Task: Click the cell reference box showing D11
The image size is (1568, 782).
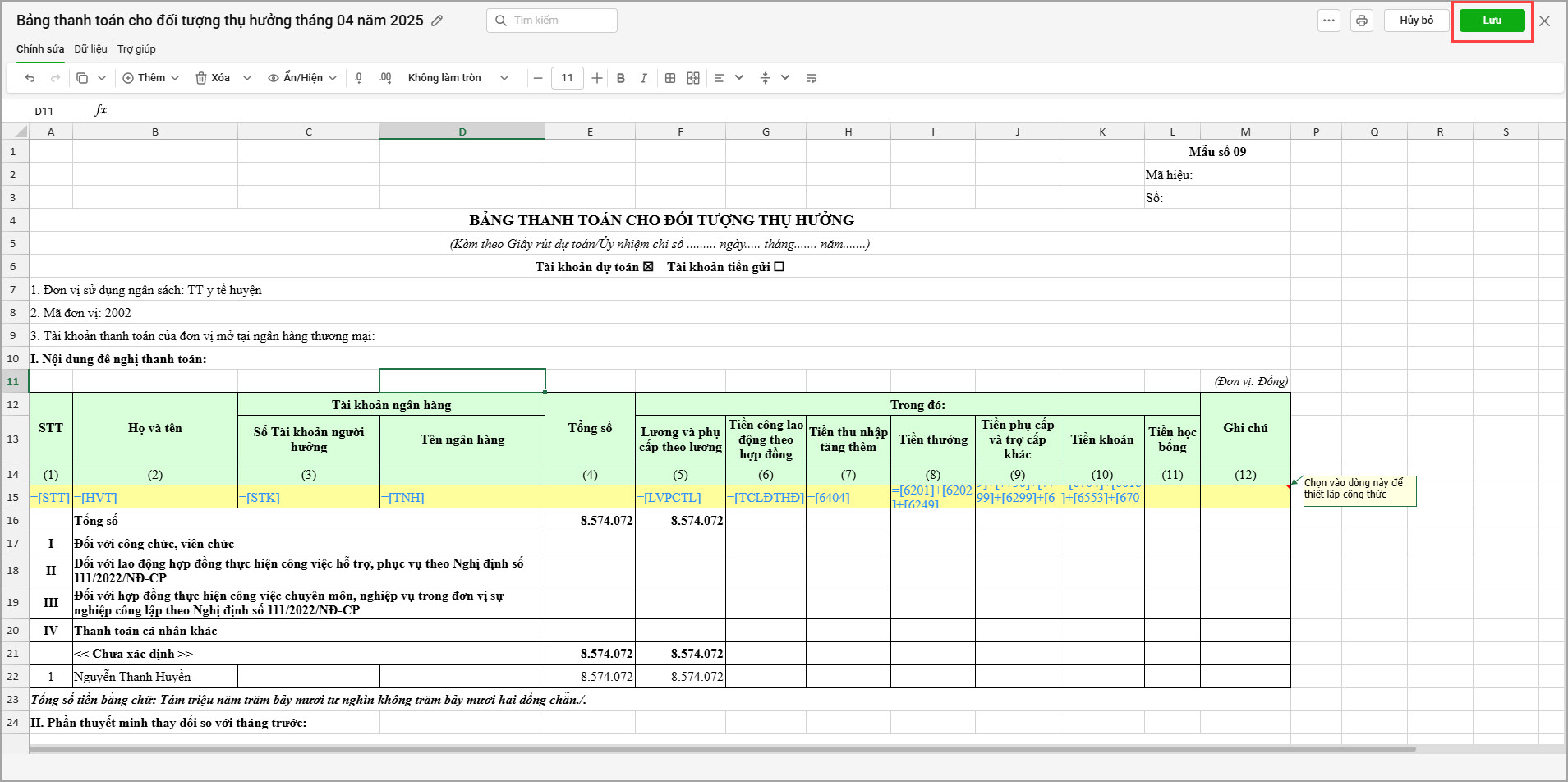Action: tap(44, 111)
